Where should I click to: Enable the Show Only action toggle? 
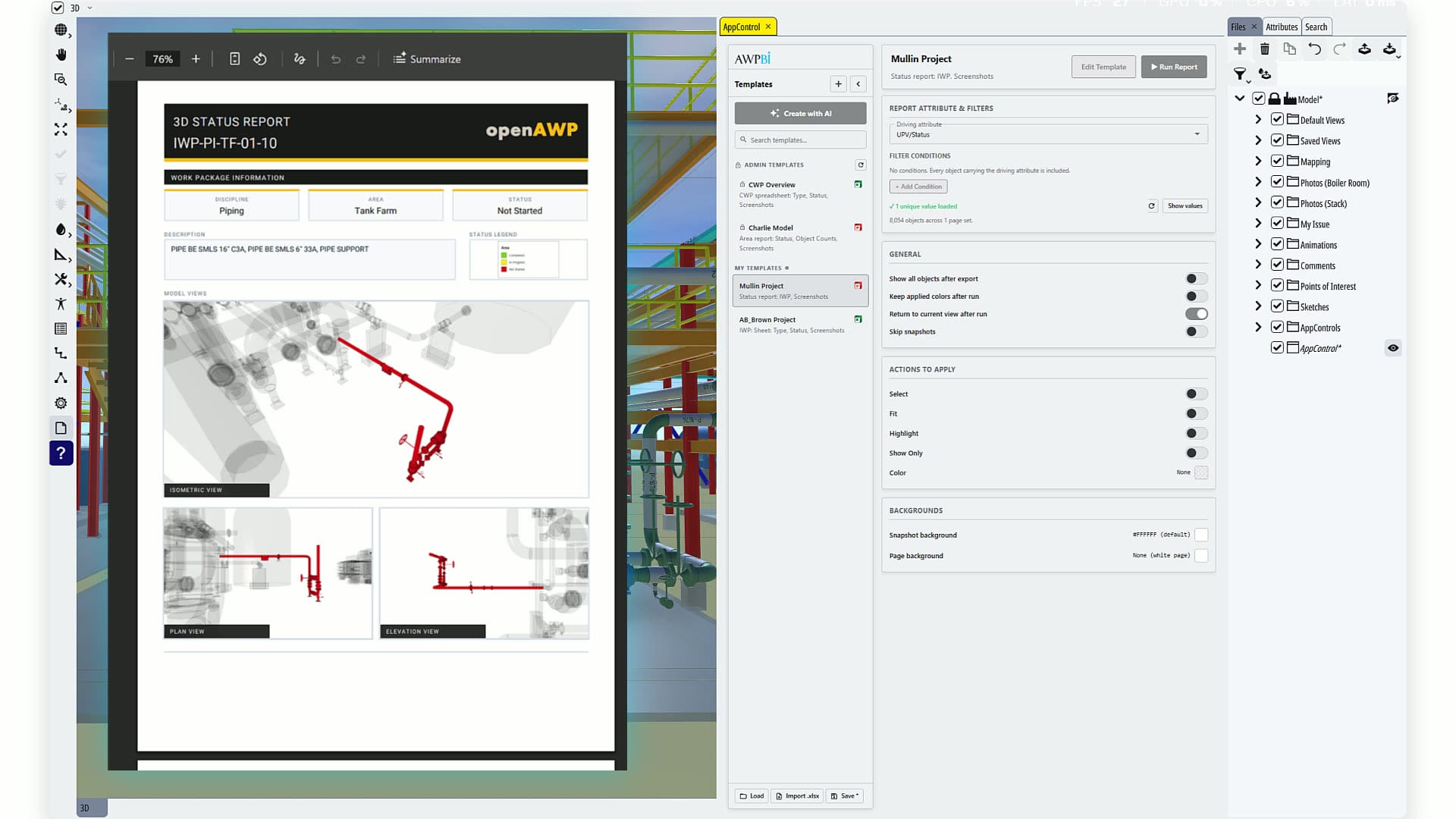[x=1196, y=453]
